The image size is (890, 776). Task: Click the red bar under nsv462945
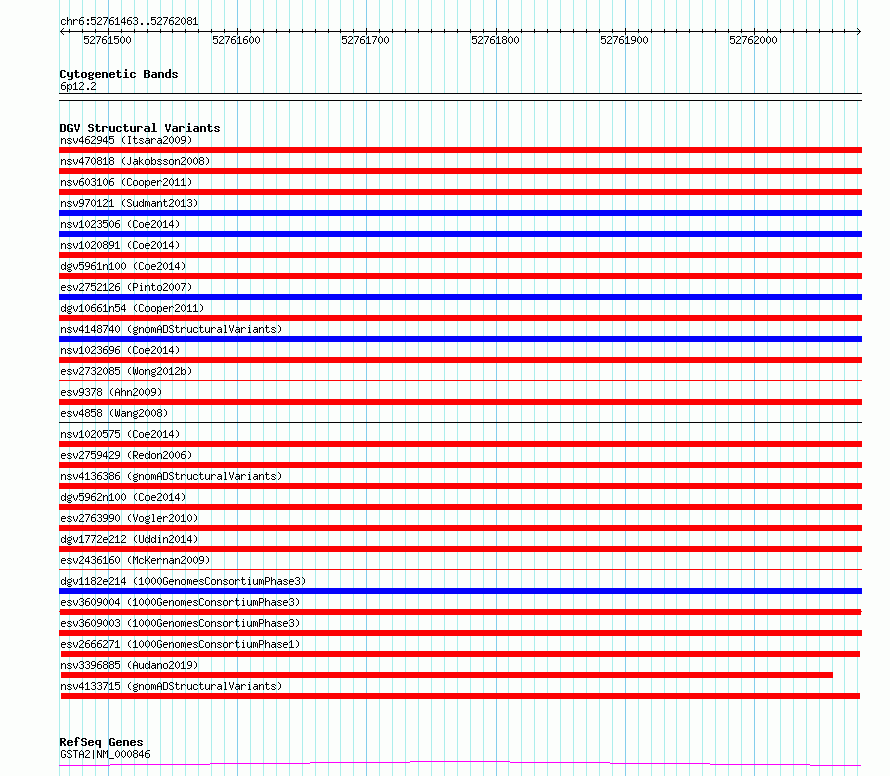460,150
